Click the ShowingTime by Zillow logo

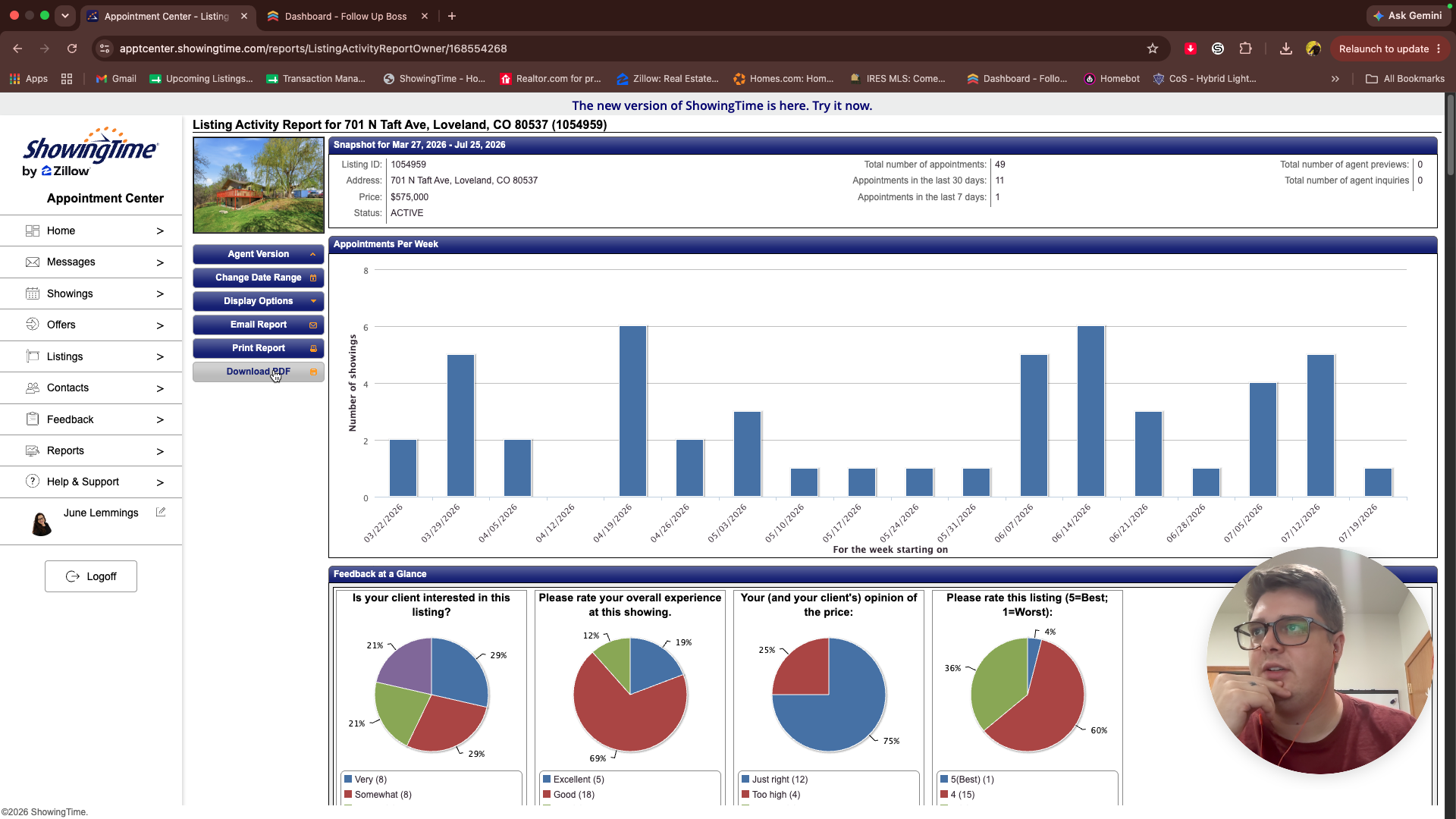[91, 152]
